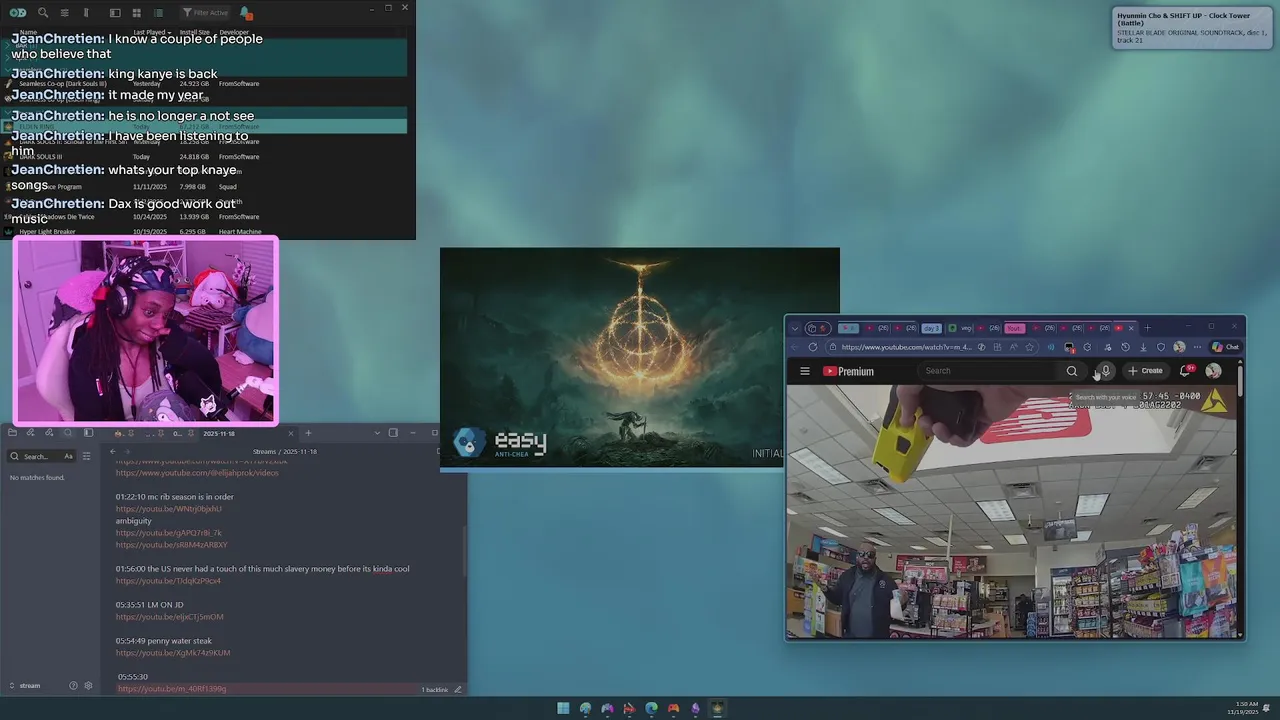Toggle the Filter Active button in Playnite
The image size is (1280, 720).
pyautogui.click(x=206, y=13)
